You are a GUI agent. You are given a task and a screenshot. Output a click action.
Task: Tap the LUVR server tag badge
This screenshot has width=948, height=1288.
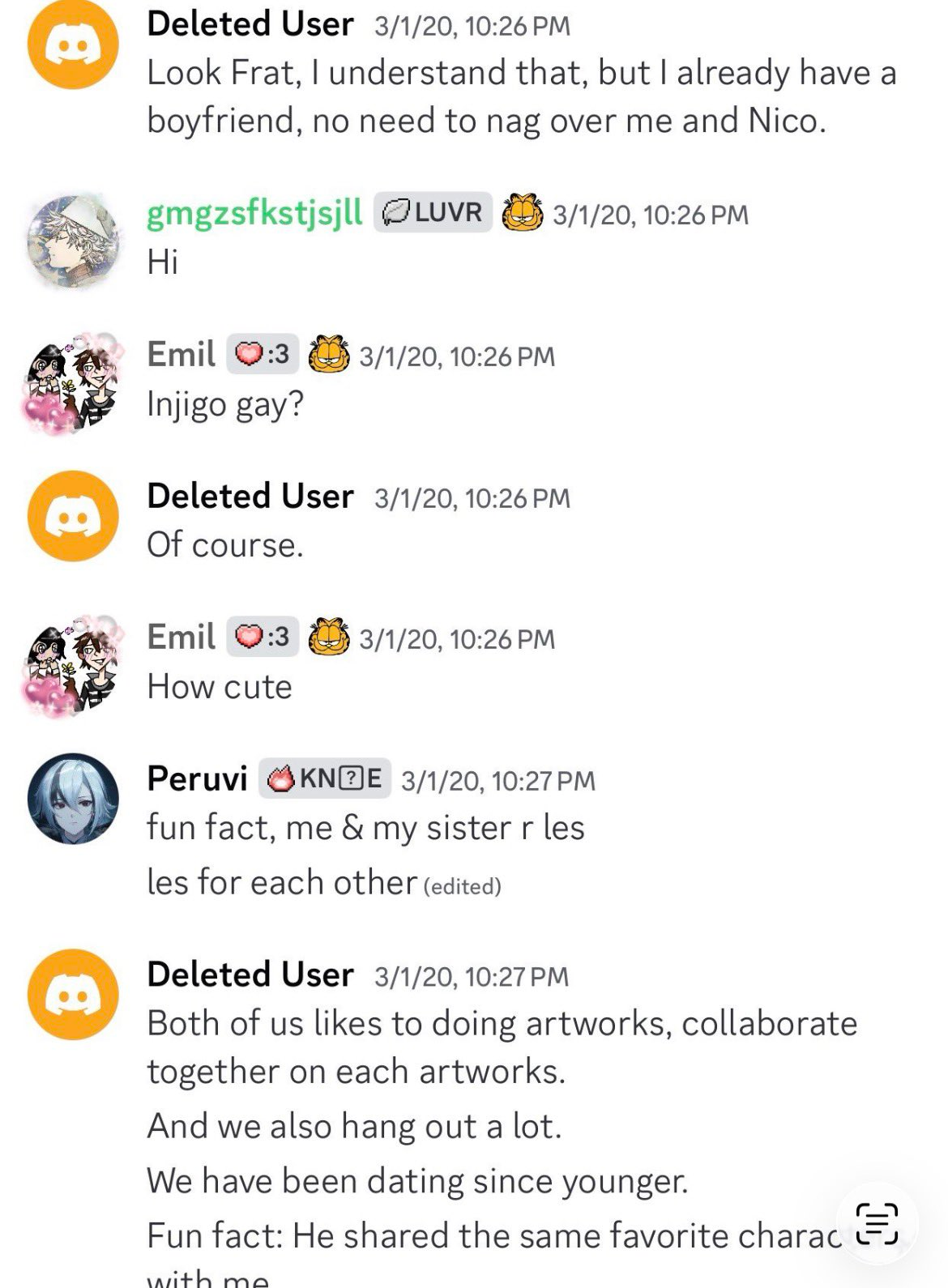pos(433,213)
